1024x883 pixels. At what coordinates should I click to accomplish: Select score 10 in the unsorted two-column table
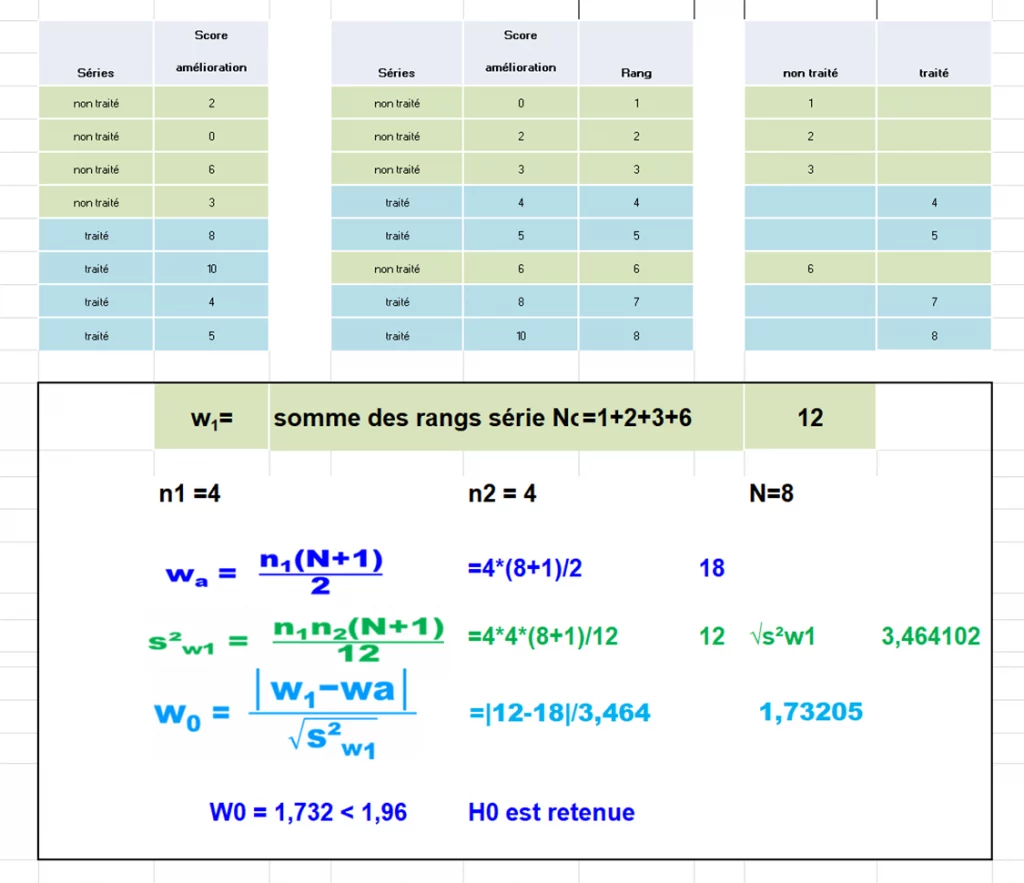pyautogui.click(x=212, y=269)
